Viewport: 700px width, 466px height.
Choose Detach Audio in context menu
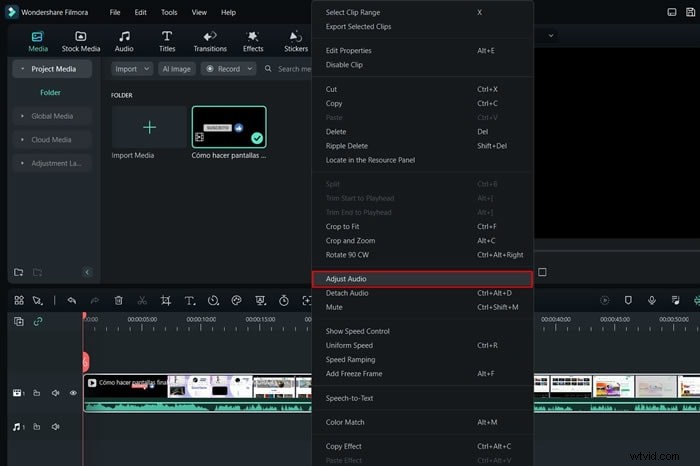click(422, 293)
